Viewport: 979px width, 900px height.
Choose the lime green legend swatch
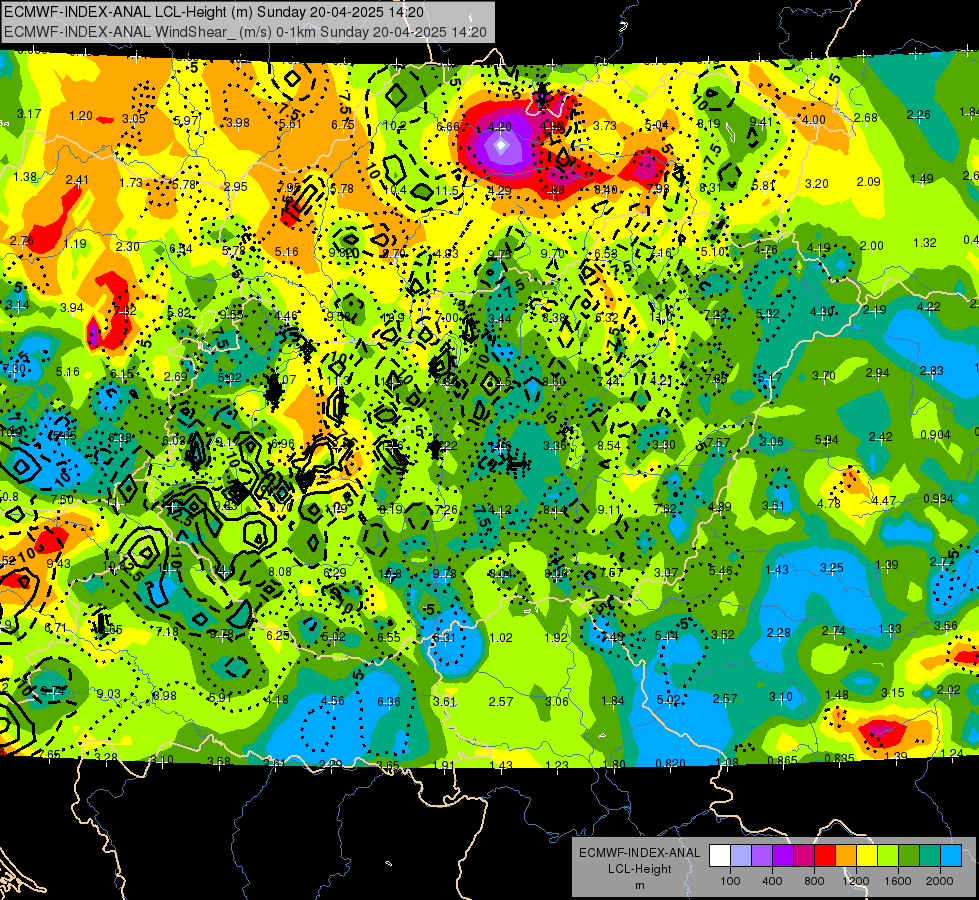tap(887, 856)
